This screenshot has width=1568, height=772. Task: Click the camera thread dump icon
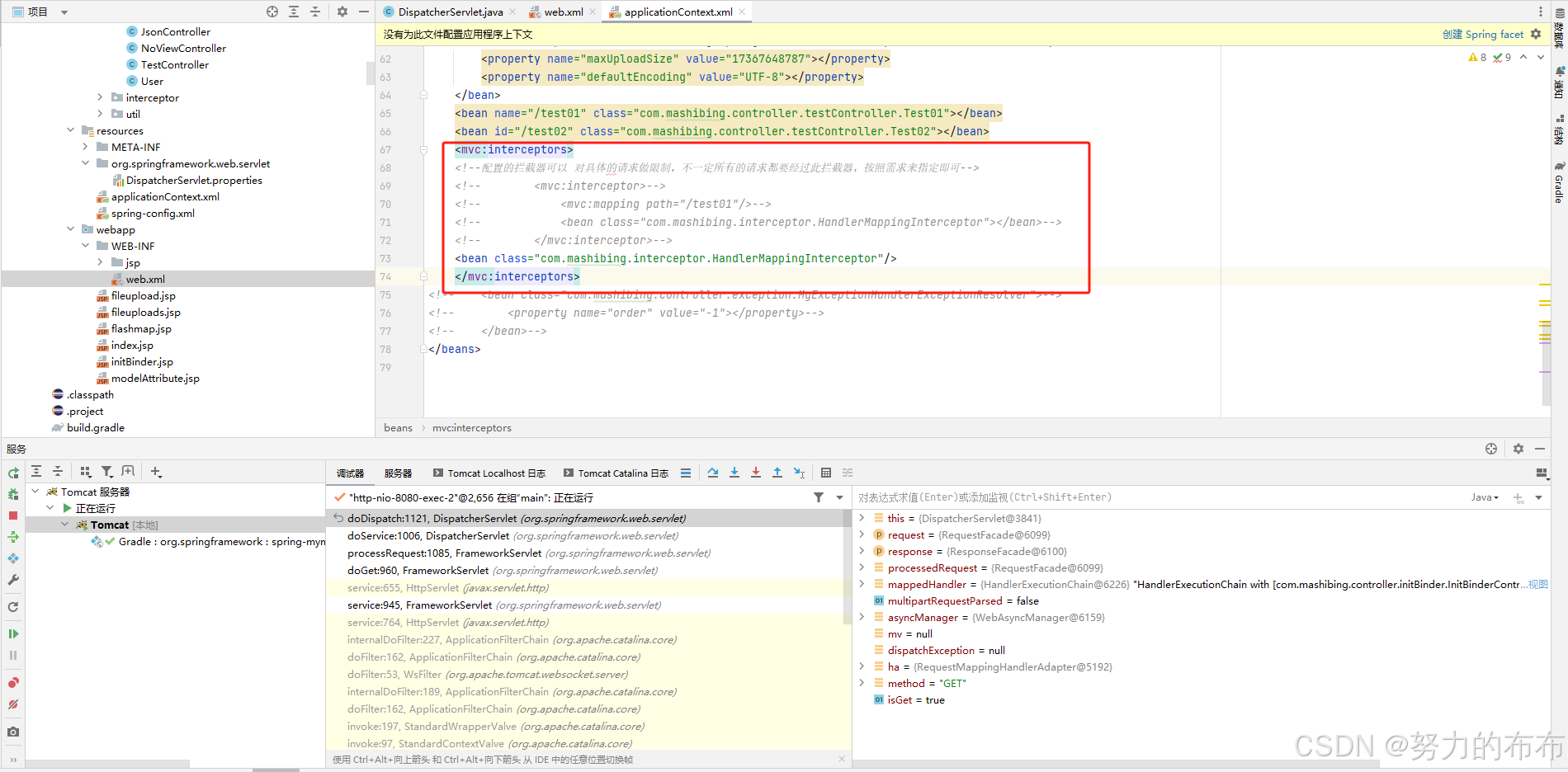[13, 732]
